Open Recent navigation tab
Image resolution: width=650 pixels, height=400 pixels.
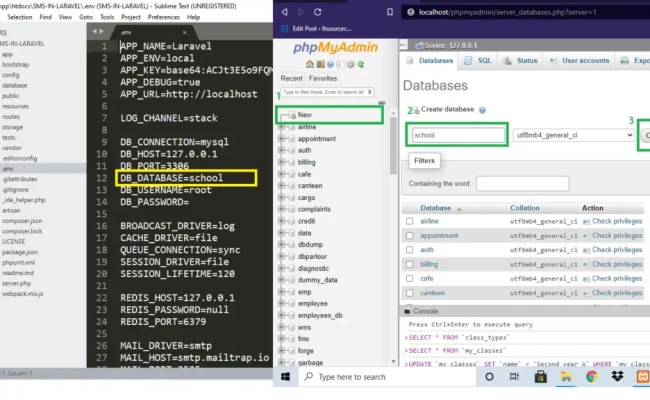pyautogui.click(x=291, y=78)
